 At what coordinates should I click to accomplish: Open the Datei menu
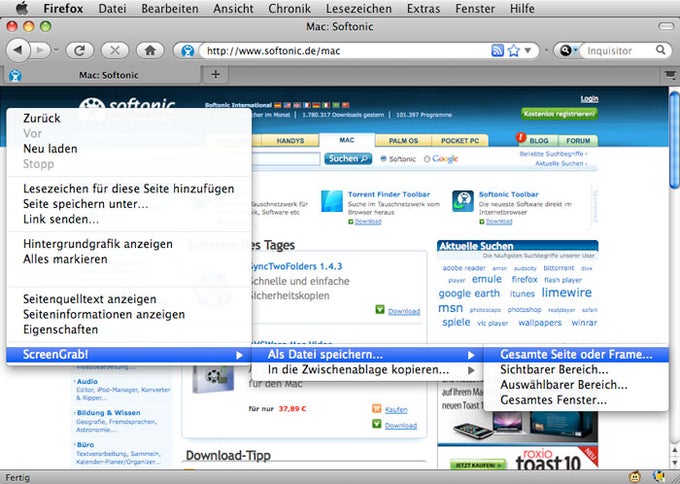pyautogui.click(x=112, y=8)
